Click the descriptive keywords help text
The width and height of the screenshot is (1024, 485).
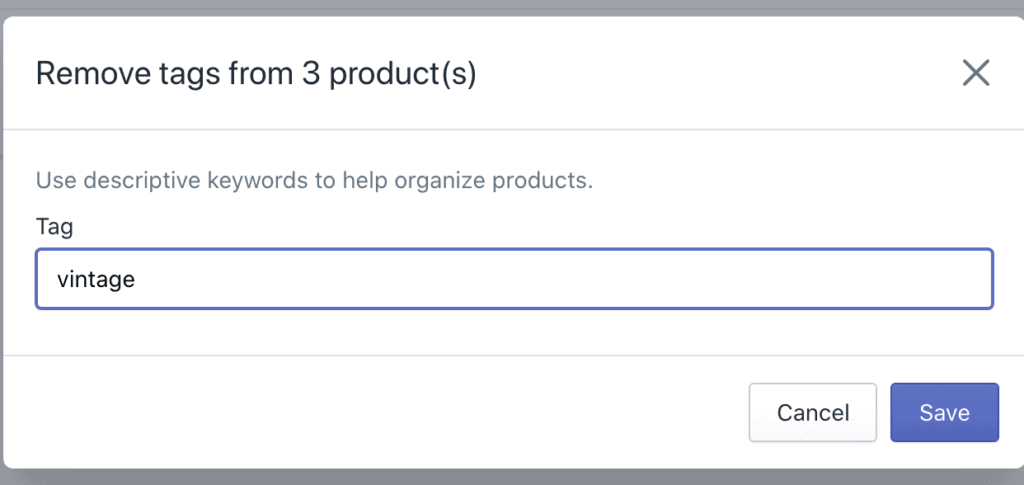coord(314,180)
